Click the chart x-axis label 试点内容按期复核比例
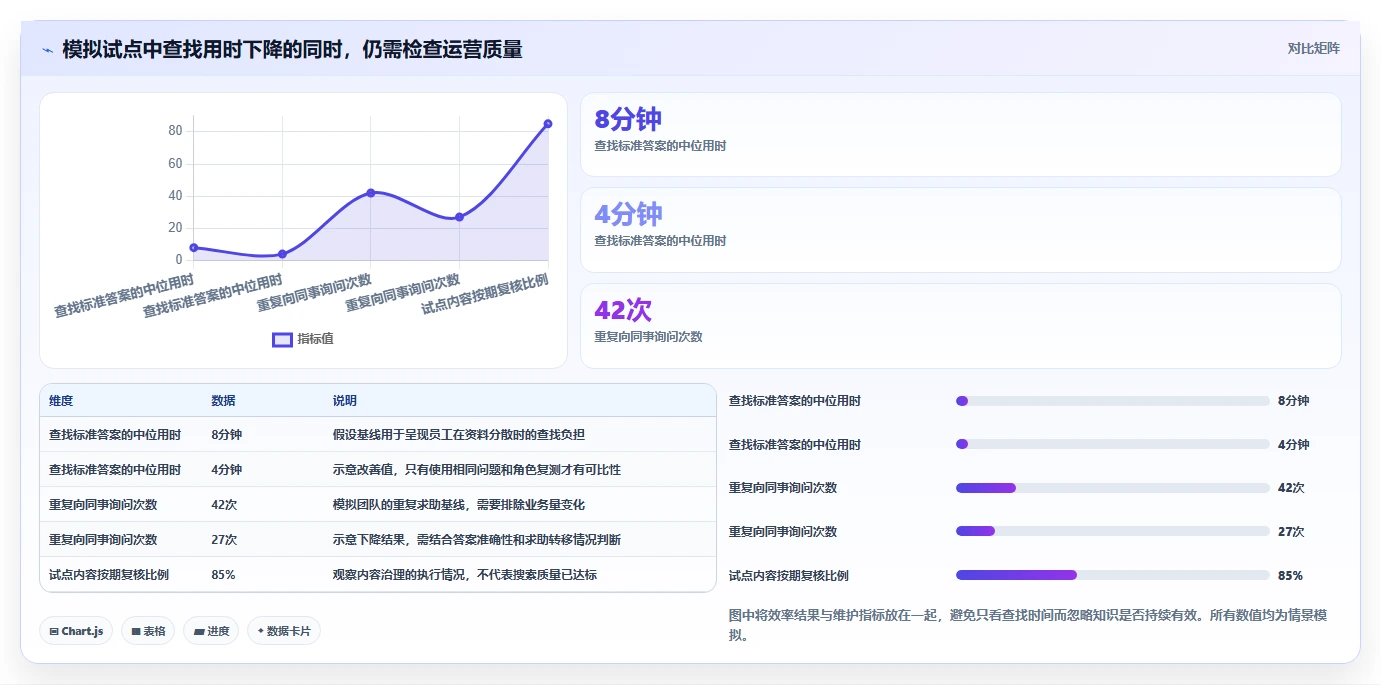This screenshot has width=1381, height=685. pos(485,294)
